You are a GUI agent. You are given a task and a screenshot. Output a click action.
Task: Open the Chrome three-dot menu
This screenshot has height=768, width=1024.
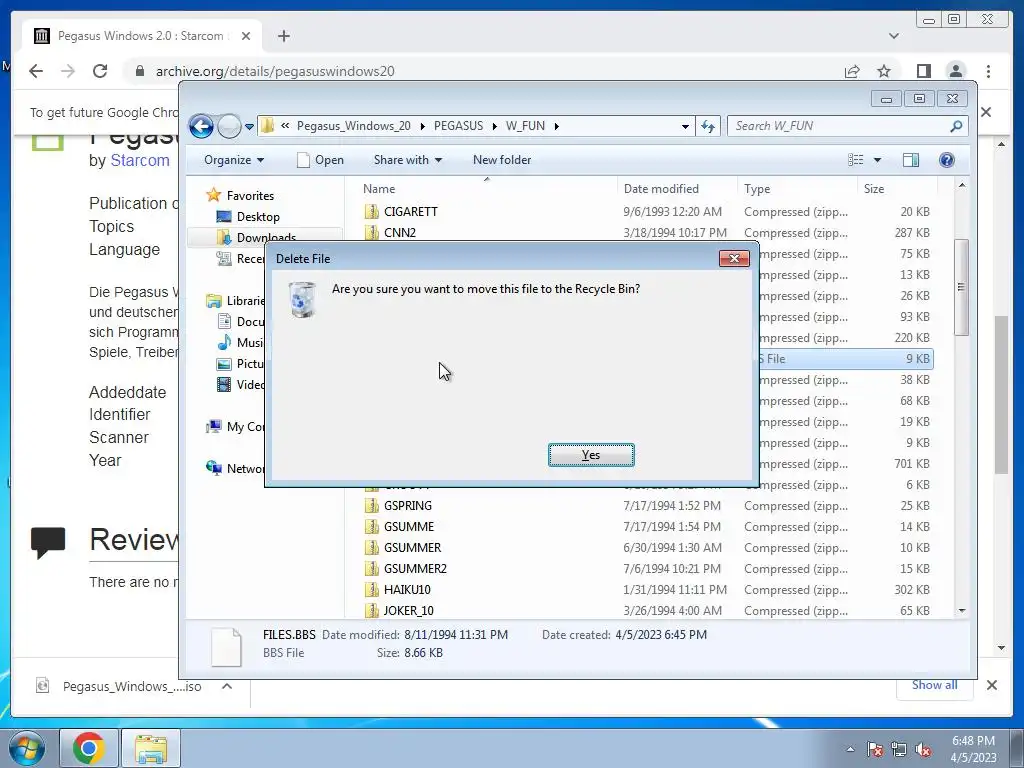(x=989, y=71)
